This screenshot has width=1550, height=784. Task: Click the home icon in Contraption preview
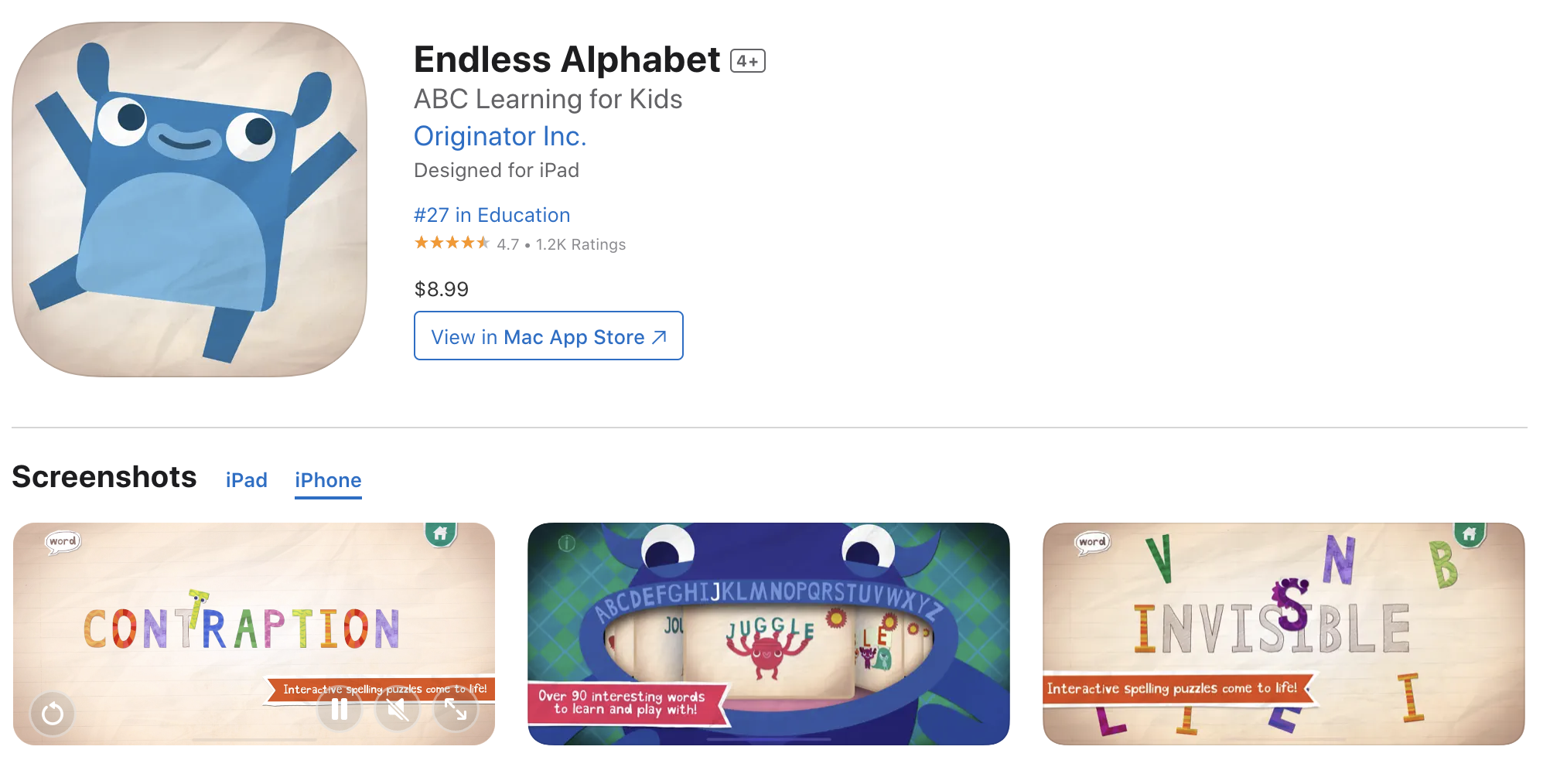click(x=441, y=533)
